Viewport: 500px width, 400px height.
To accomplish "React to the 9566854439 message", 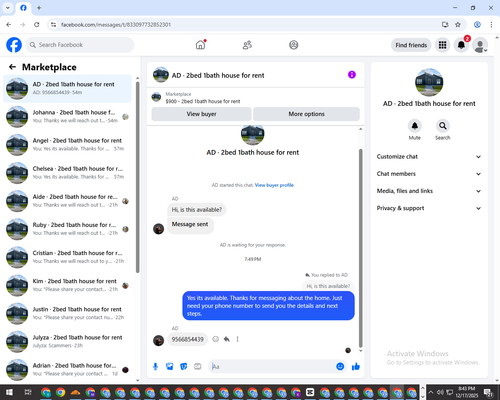I will coord(216,339).
